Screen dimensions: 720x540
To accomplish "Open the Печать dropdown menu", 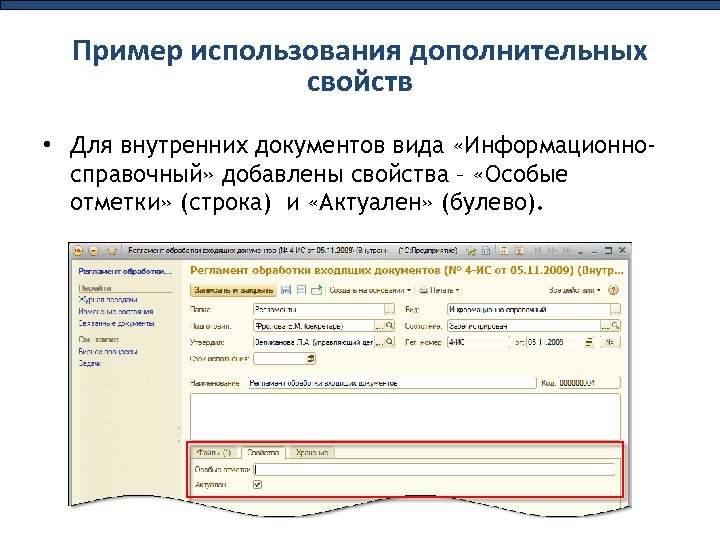I will [x=439, y=290].
